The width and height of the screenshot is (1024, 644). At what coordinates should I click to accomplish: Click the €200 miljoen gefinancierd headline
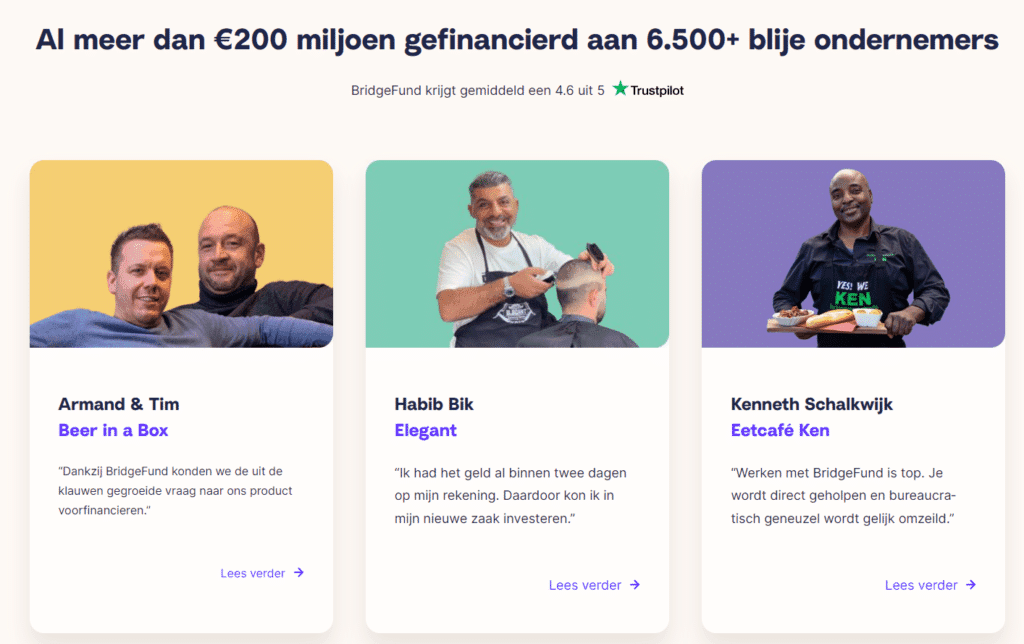(516, 40)
